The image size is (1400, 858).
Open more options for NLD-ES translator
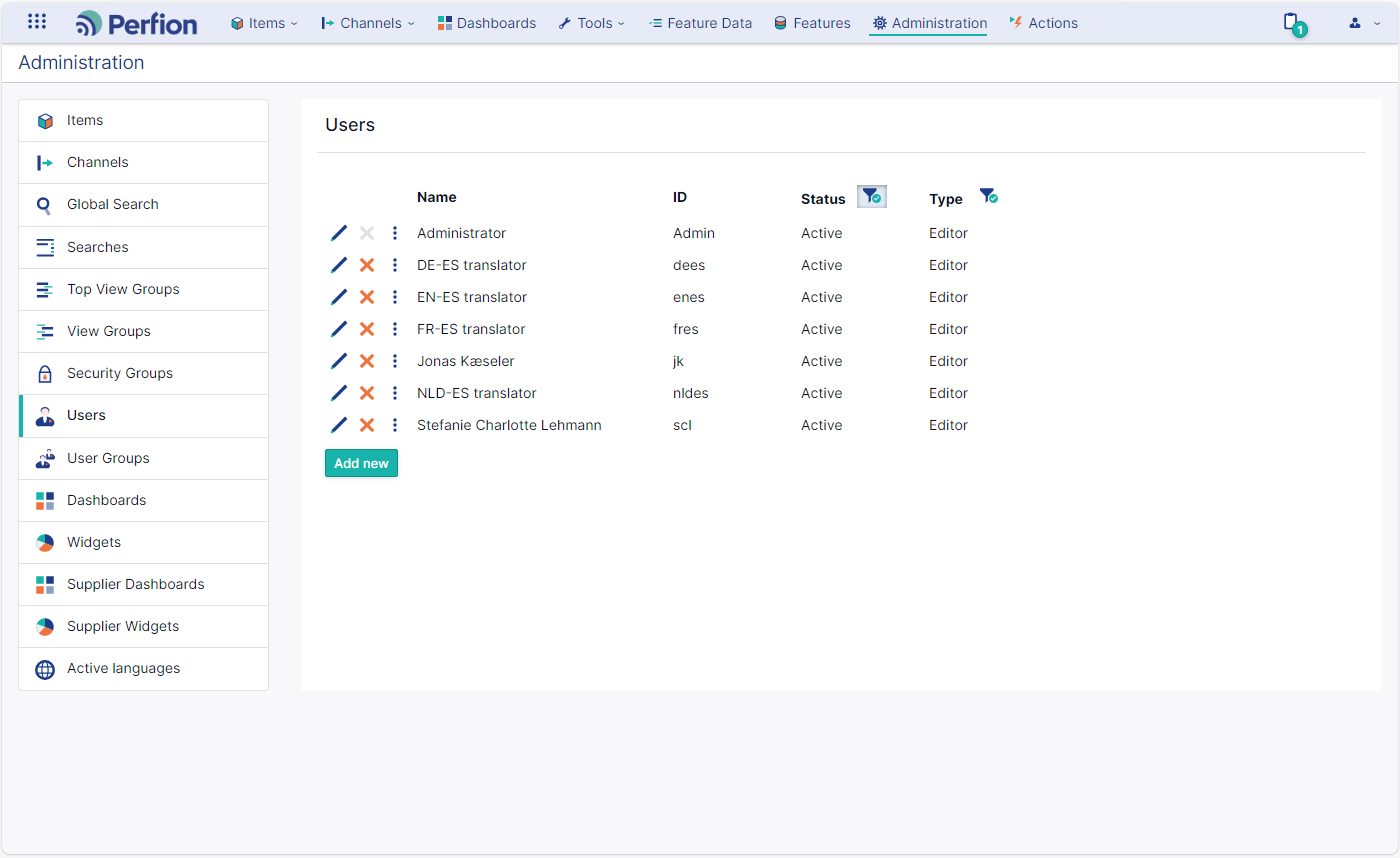point(395,393)
